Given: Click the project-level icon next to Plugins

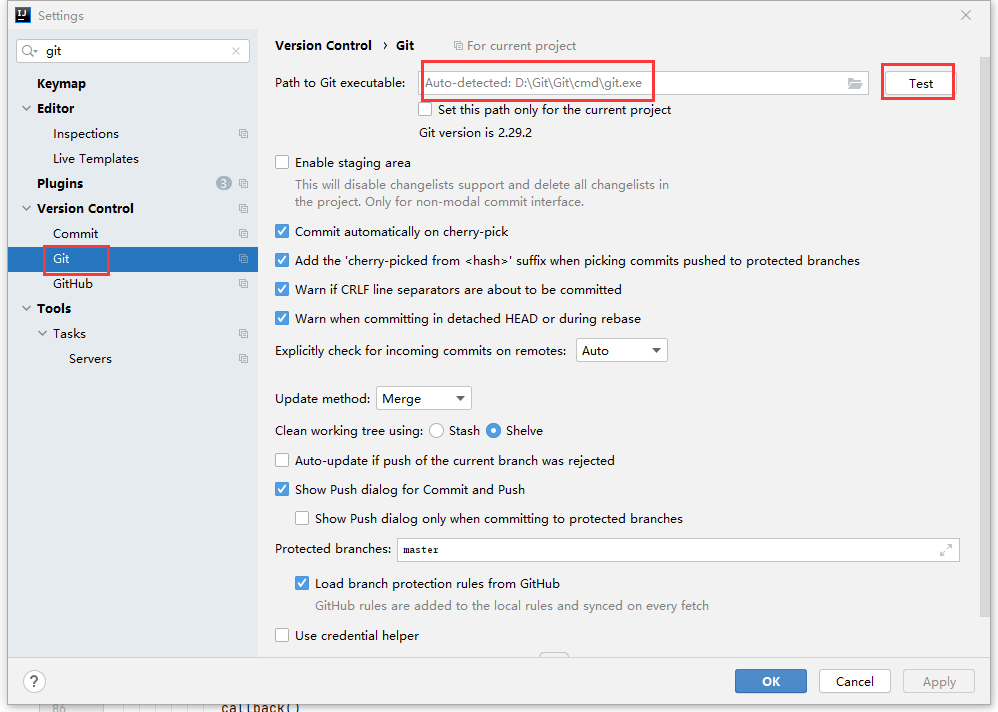Looking at the screenshot, I should [243, 183].
